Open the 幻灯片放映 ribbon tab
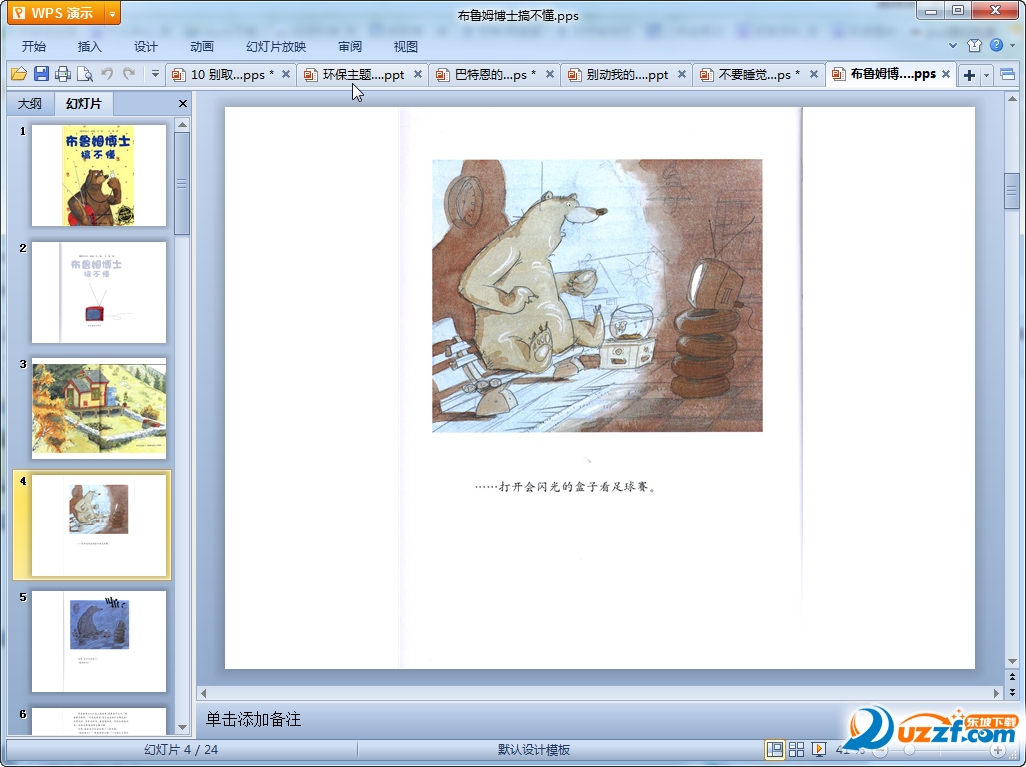 pyautogui.click(x=275, y=46)
